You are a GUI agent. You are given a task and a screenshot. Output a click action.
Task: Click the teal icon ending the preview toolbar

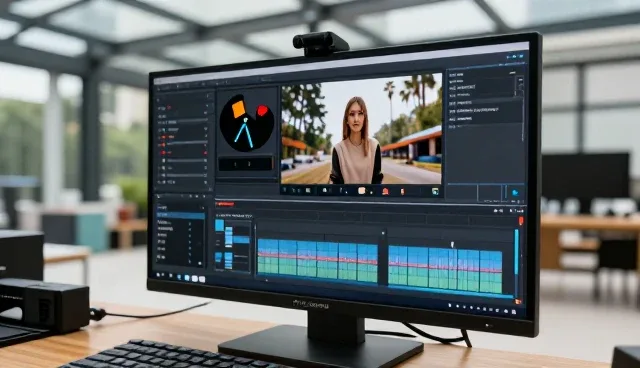pyautogui.click(x=435, y=191)
